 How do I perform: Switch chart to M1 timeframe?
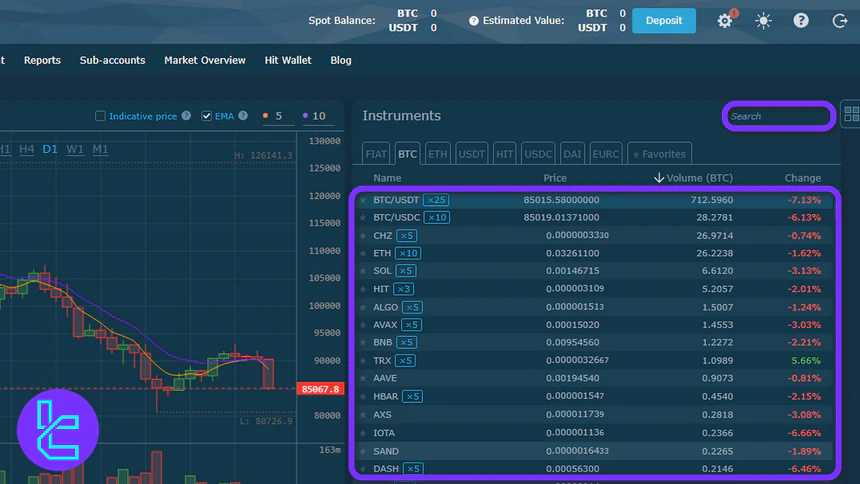click(x=100, y=149)
